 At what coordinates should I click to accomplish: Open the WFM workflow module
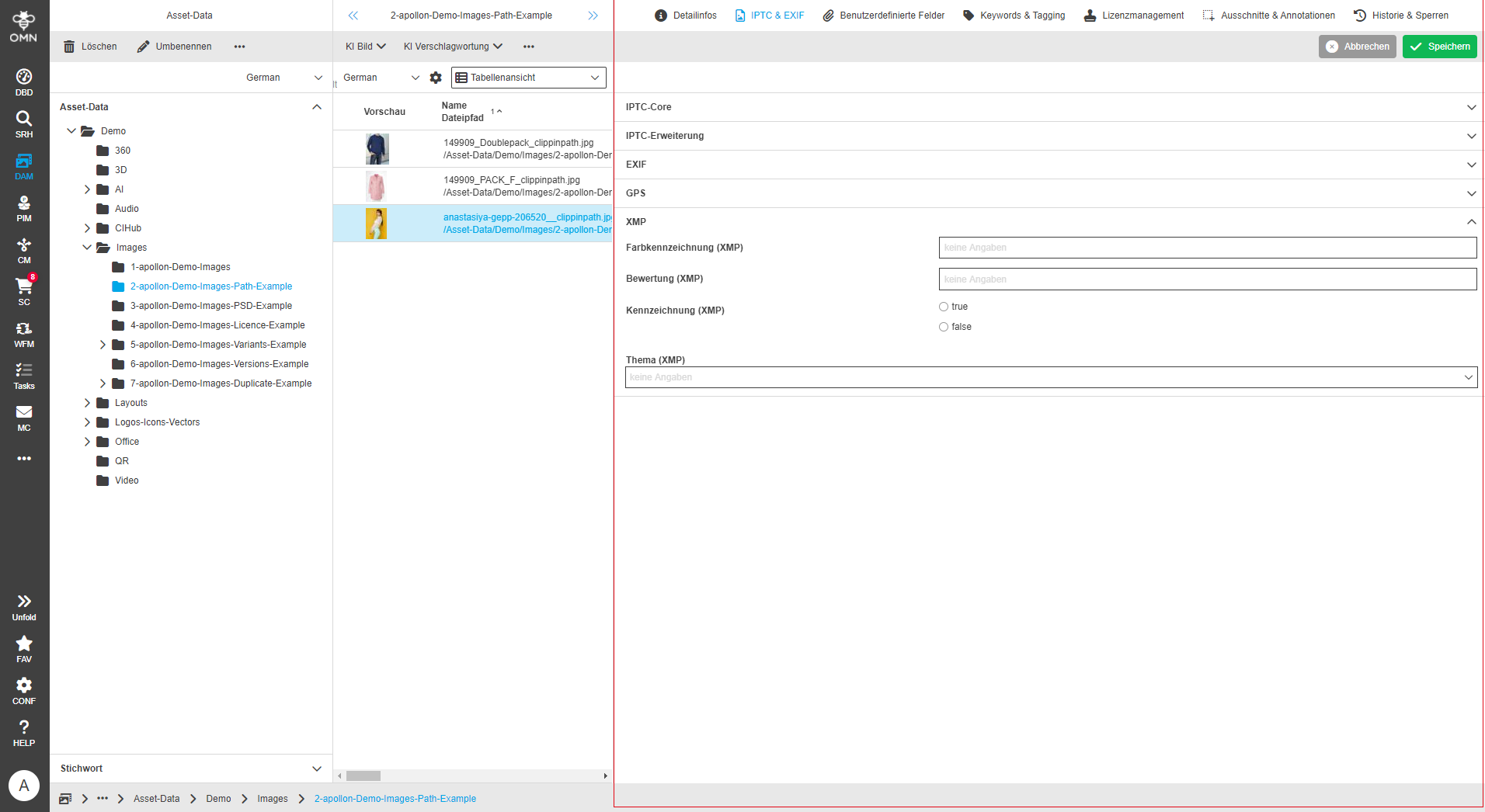click(24, 334)
